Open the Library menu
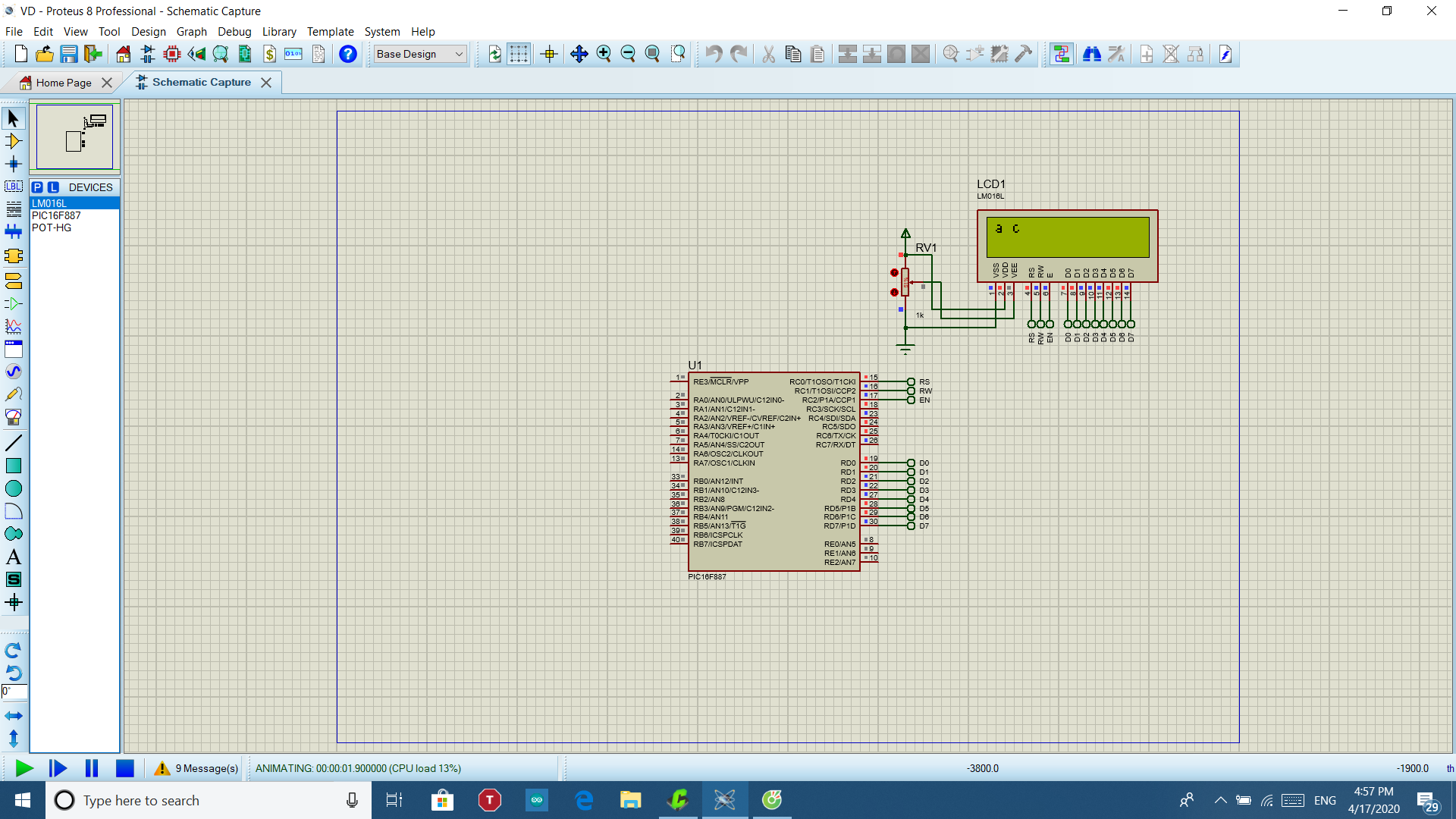The image size is (1456, 819). click(279, 32)
